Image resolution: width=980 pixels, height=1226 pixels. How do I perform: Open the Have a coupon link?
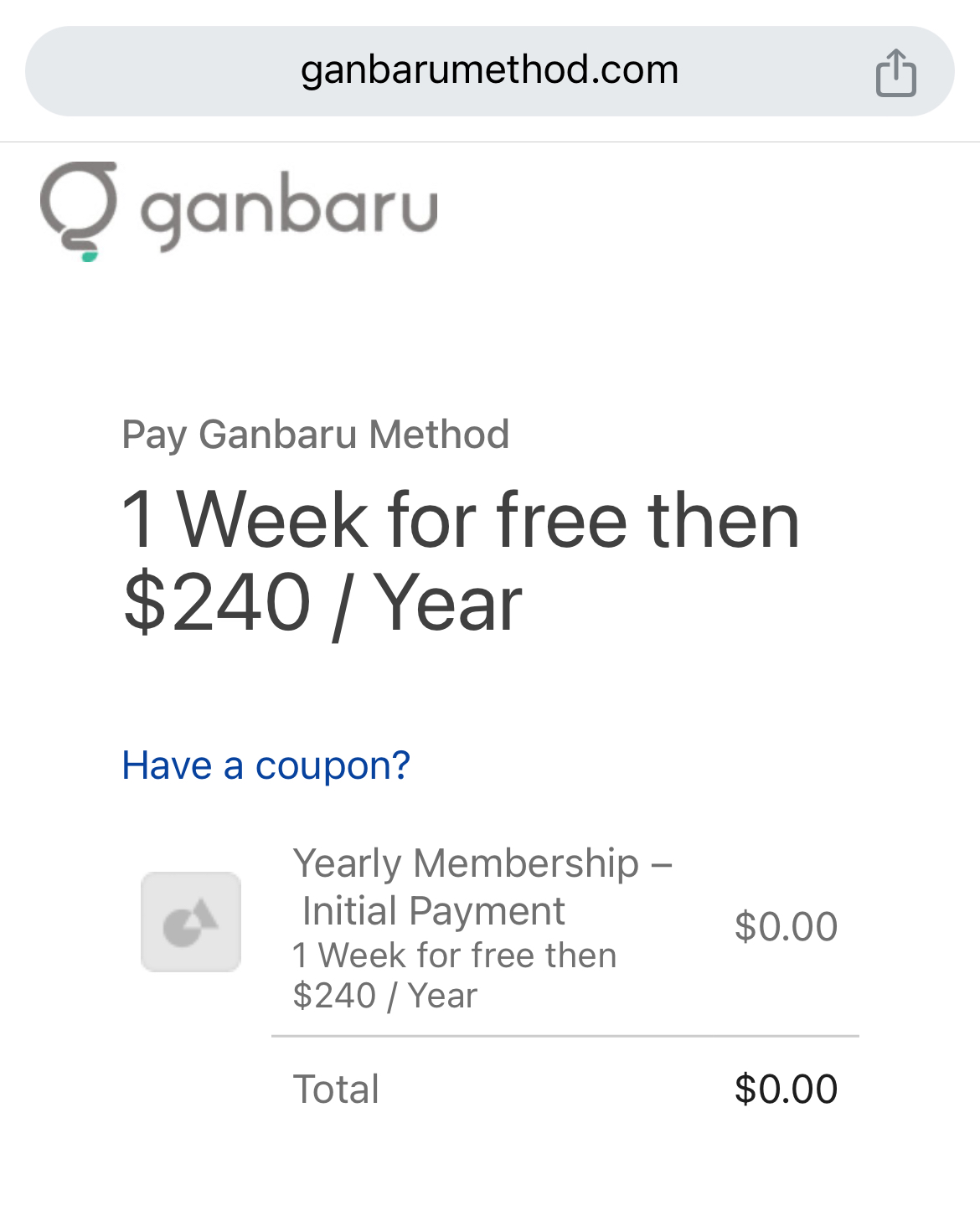coord(266,765)
